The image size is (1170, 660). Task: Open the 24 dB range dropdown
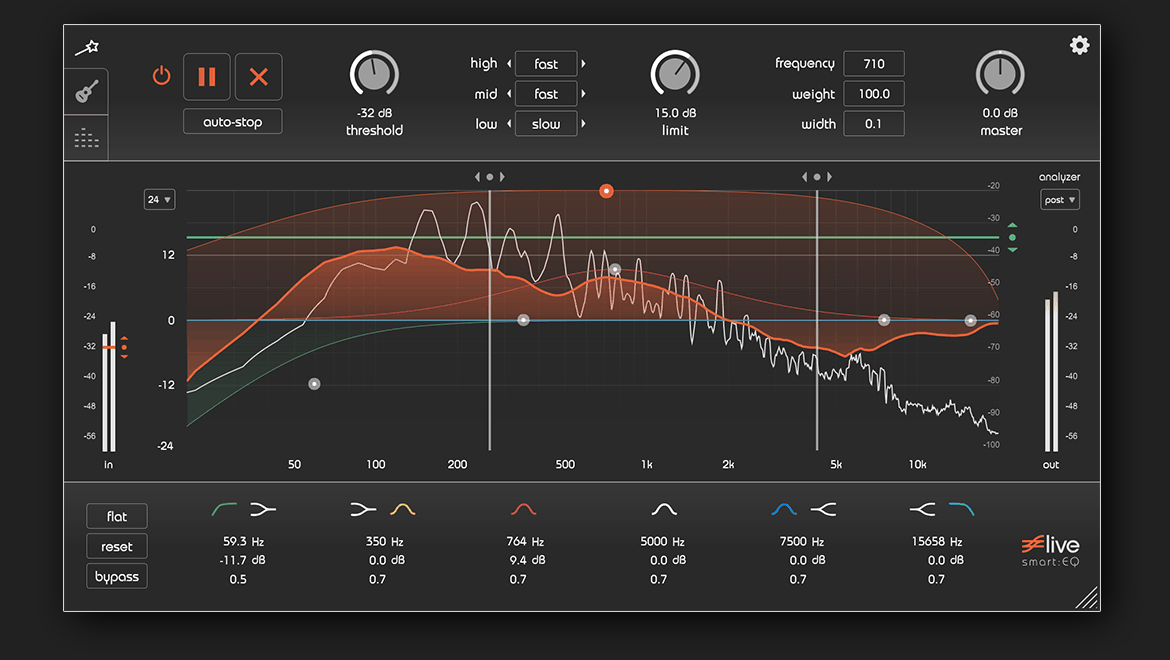pos(160,200)
